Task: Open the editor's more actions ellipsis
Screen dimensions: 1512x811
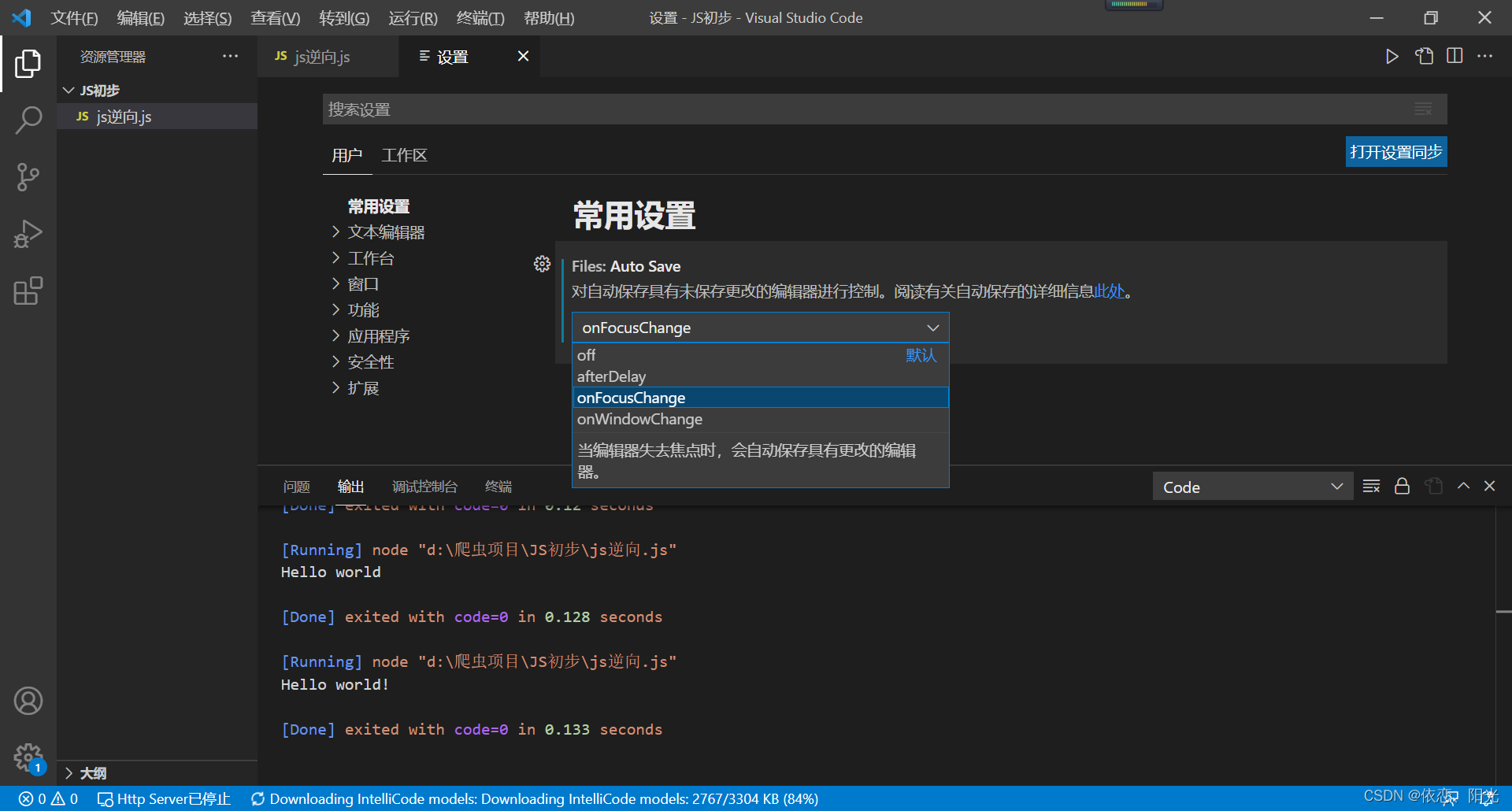Action: pos(1484,56)
